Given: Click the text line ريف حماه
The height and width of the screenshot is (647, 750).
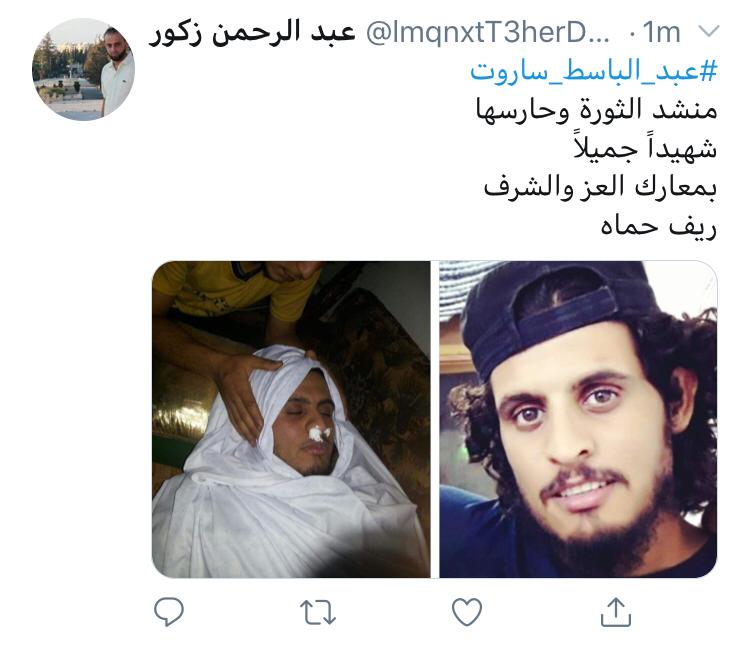Looking at the screenshot, I should tap(659, 226).
